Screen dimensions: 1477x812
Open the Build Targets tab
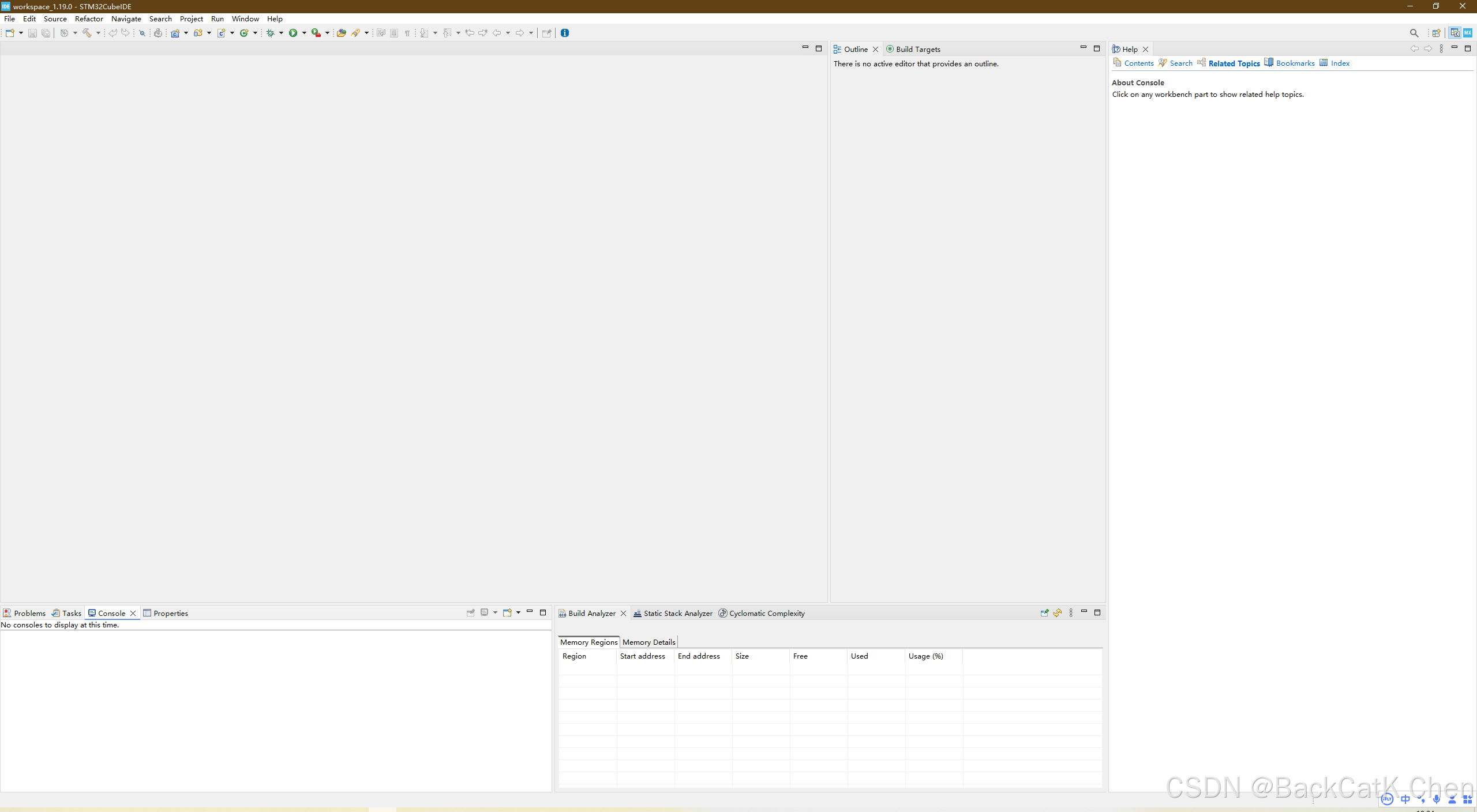click(917, 50)
